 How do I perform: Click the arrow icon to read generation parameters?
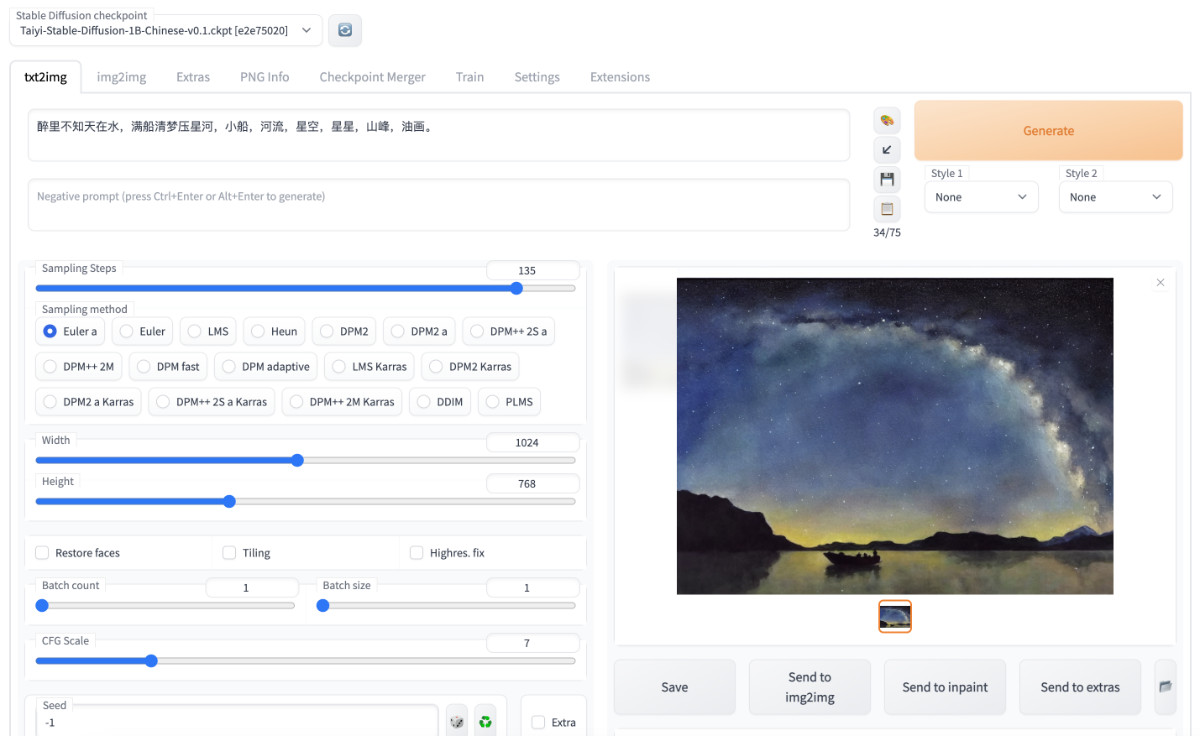[886, 150]
